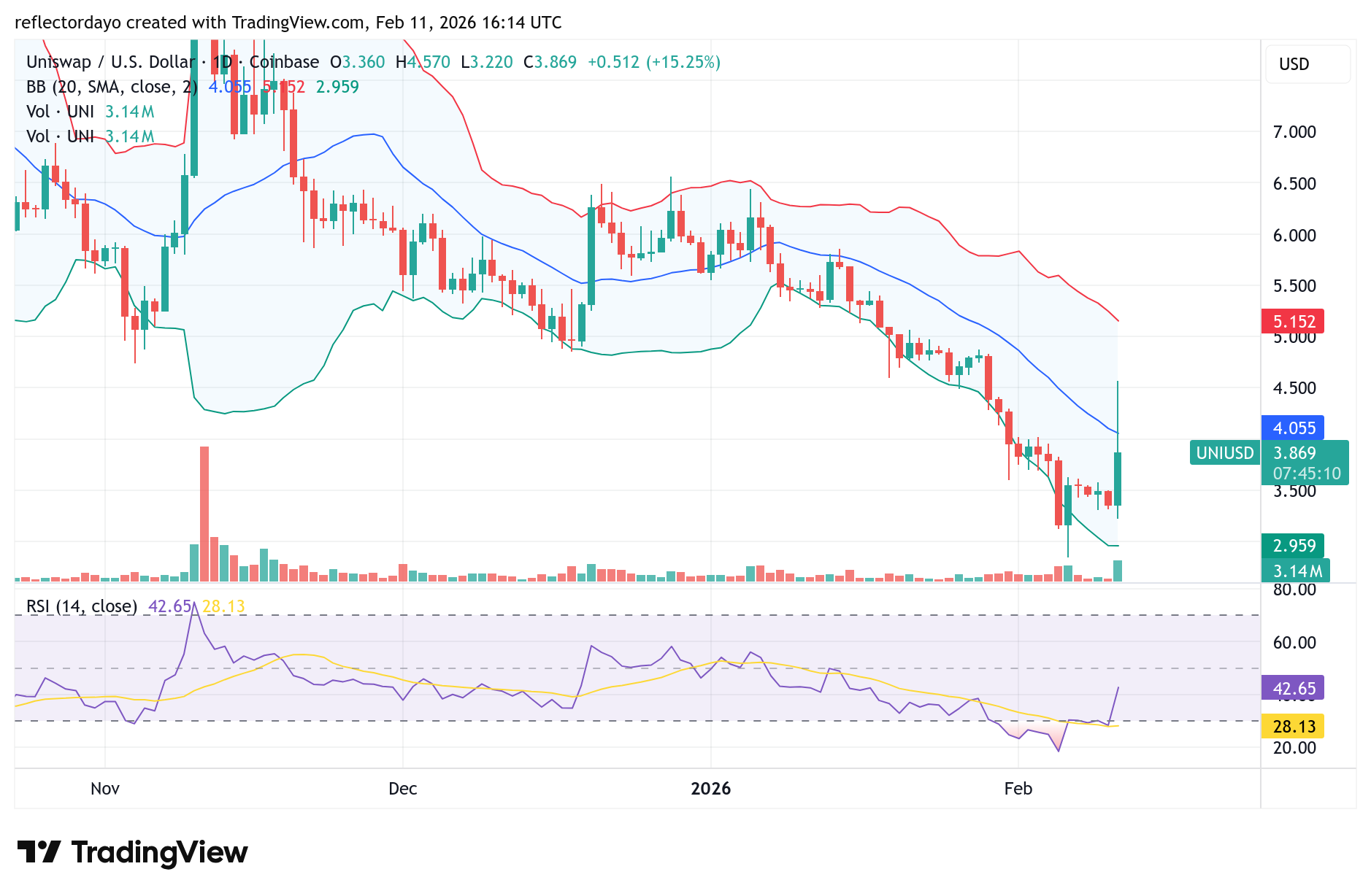Viewport: 1371px width, 896px height.
Task: Click the TradingView logo
Action: (132, 852)
